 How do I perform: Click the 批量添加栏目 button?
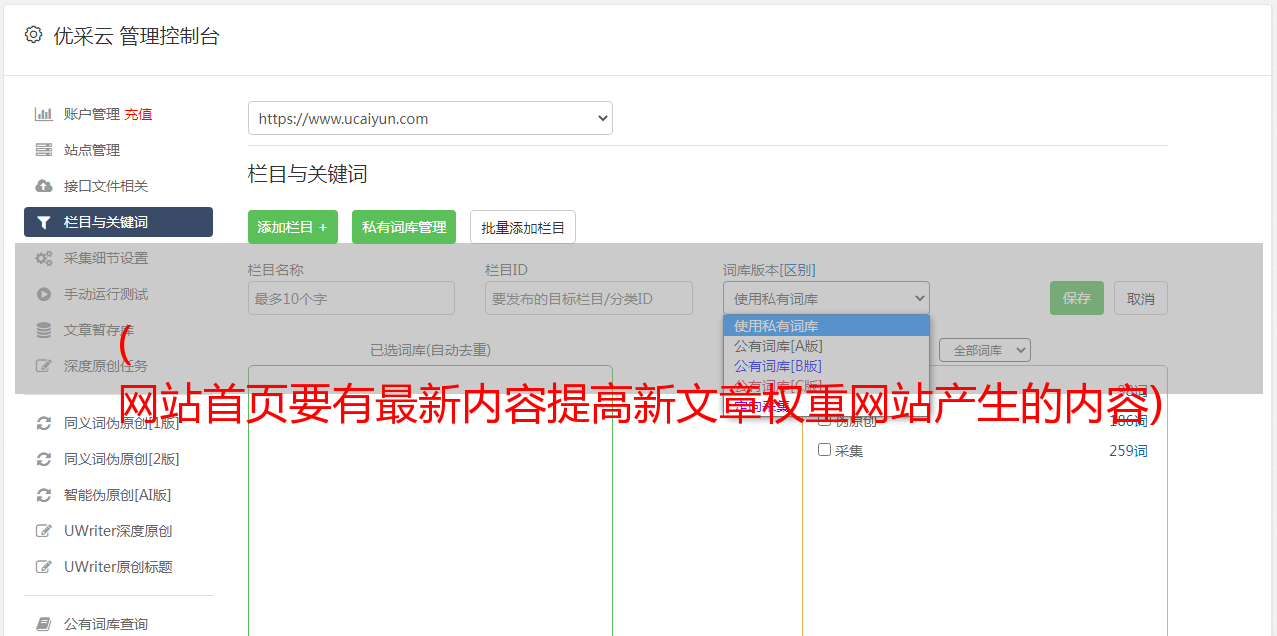click(523, 227)
